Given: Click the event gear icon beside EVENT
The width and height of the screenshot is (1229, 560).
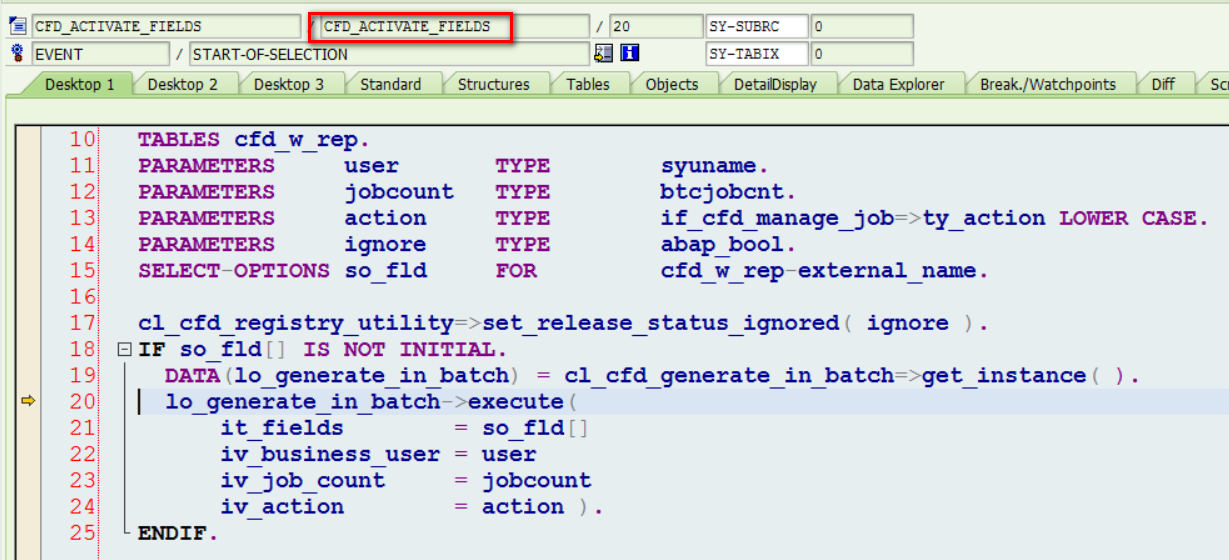Looking at the screenshot, I should [x=17, y=54].
